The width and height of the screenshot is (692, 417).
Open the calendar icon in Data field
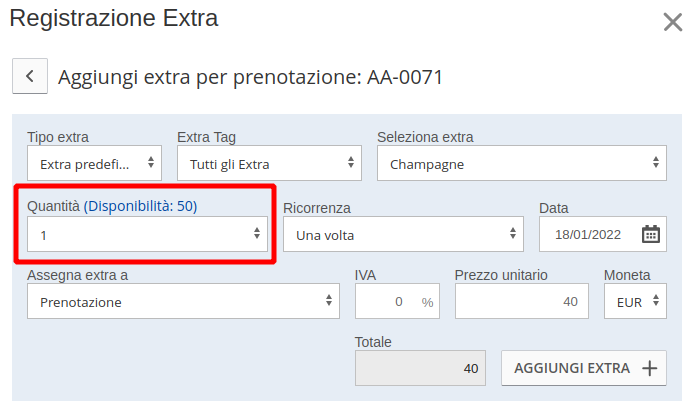tap(651, 234)
